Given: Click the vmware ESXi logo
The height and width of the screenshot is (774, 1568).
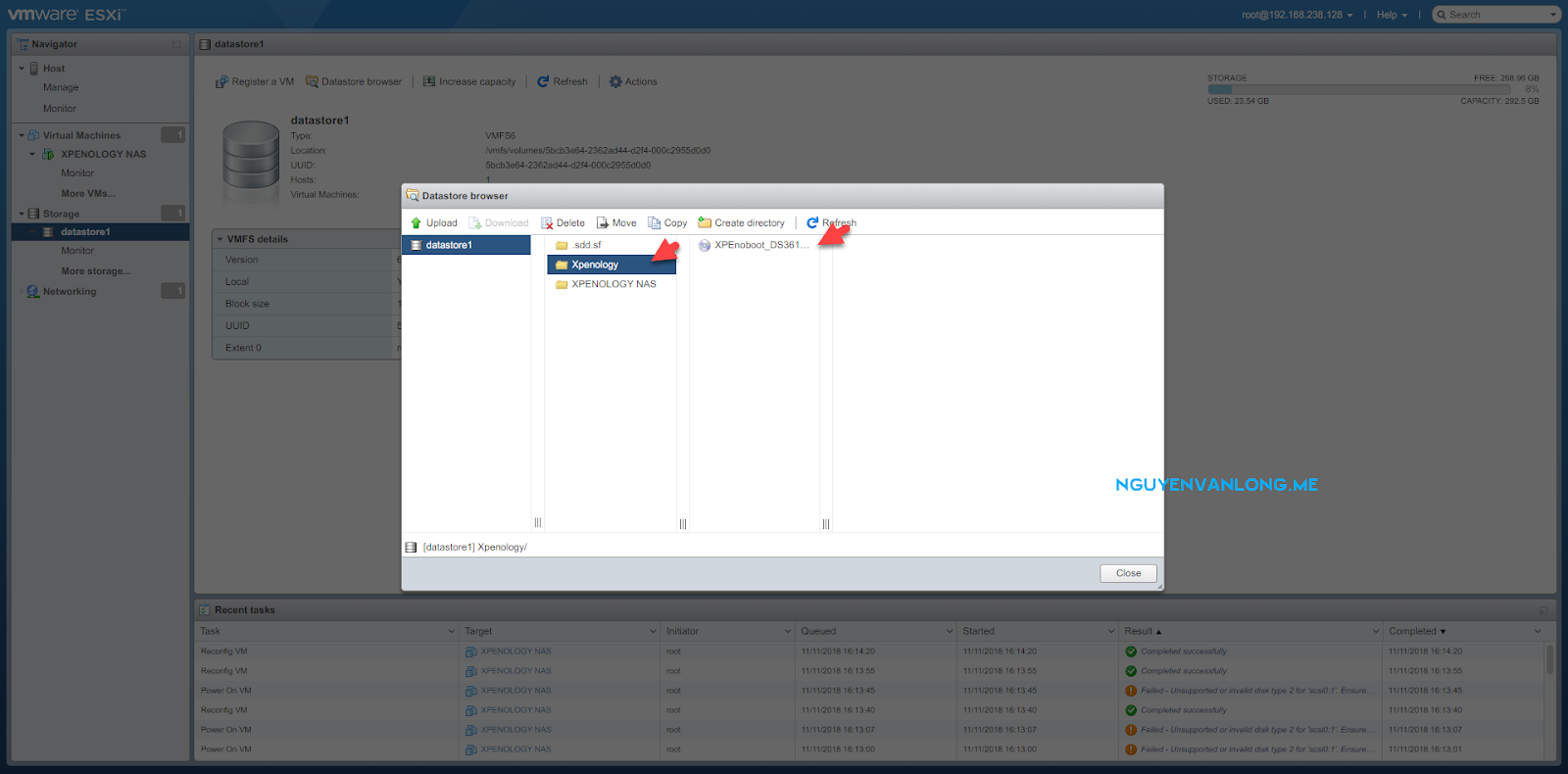Looking at the screenshot, I should click(67, 15).
